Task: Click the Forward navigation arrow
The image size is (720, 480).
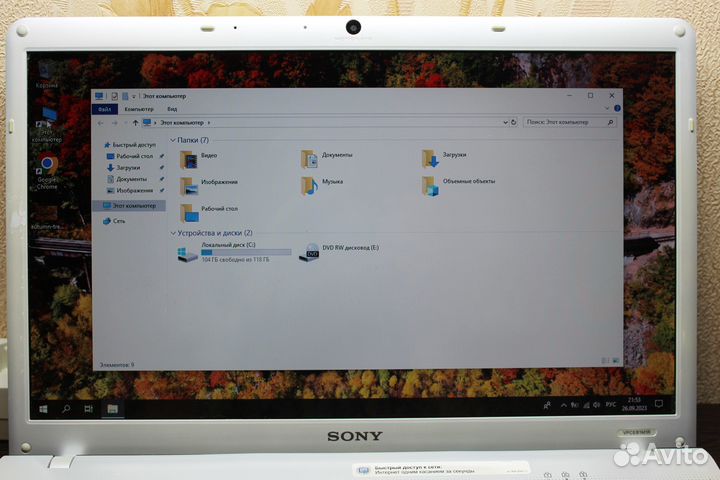Action: [x=114, y=123]
